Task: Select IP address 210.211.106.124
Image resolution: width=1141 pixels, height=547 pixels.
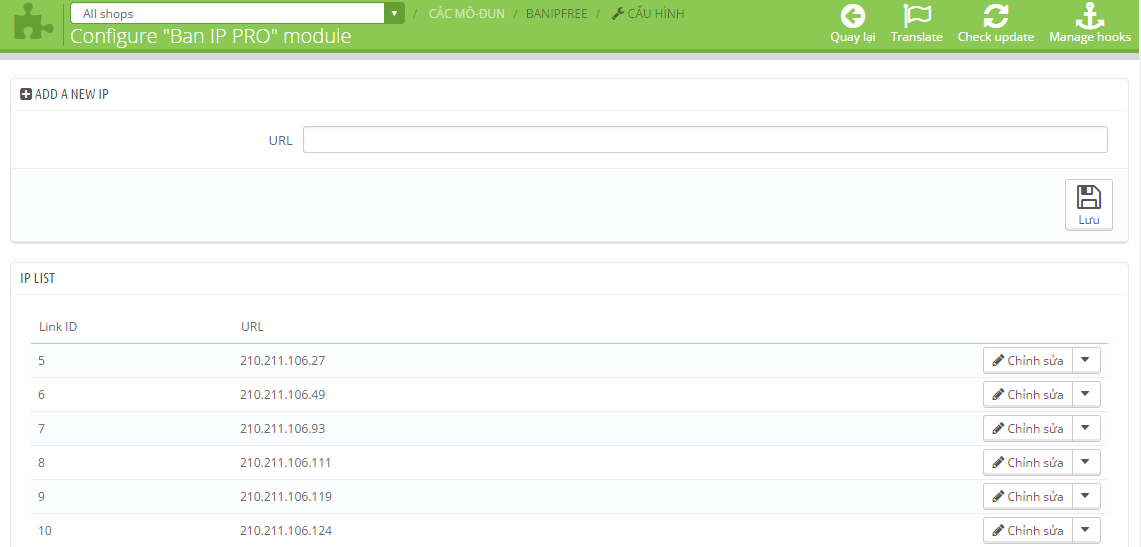Action: (x=286, y=530)
